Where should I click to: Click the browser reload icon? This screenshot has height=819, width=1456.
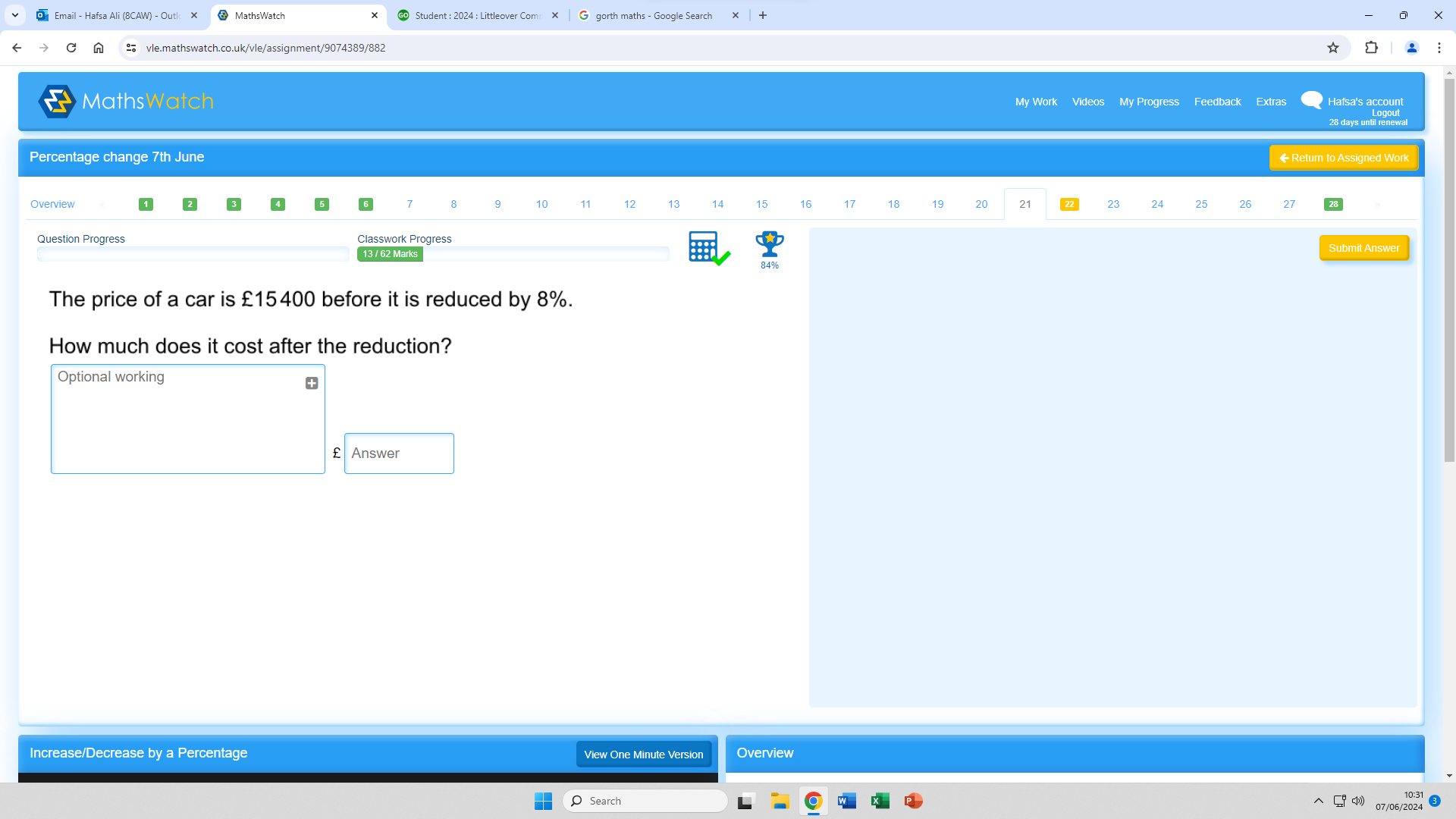[71, 48]
